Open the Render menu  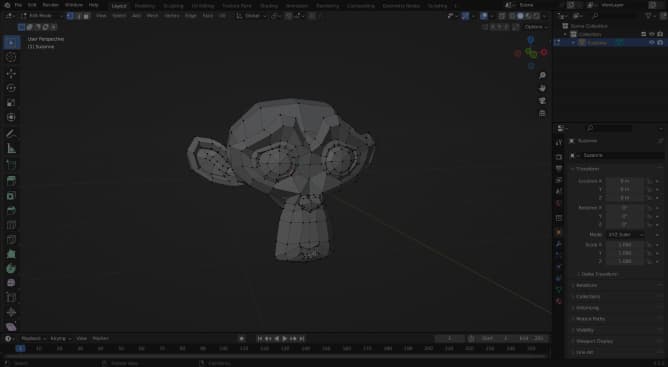50,5
